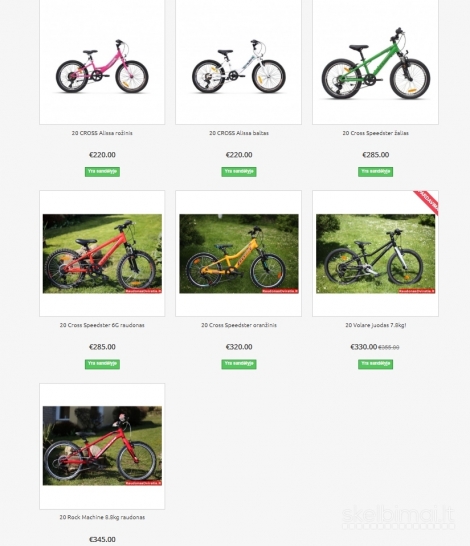Viewport: 470px width, 546px height.
Task: Click the title 20 Cross Speedster oranžinis
Action: pos(239,325)
